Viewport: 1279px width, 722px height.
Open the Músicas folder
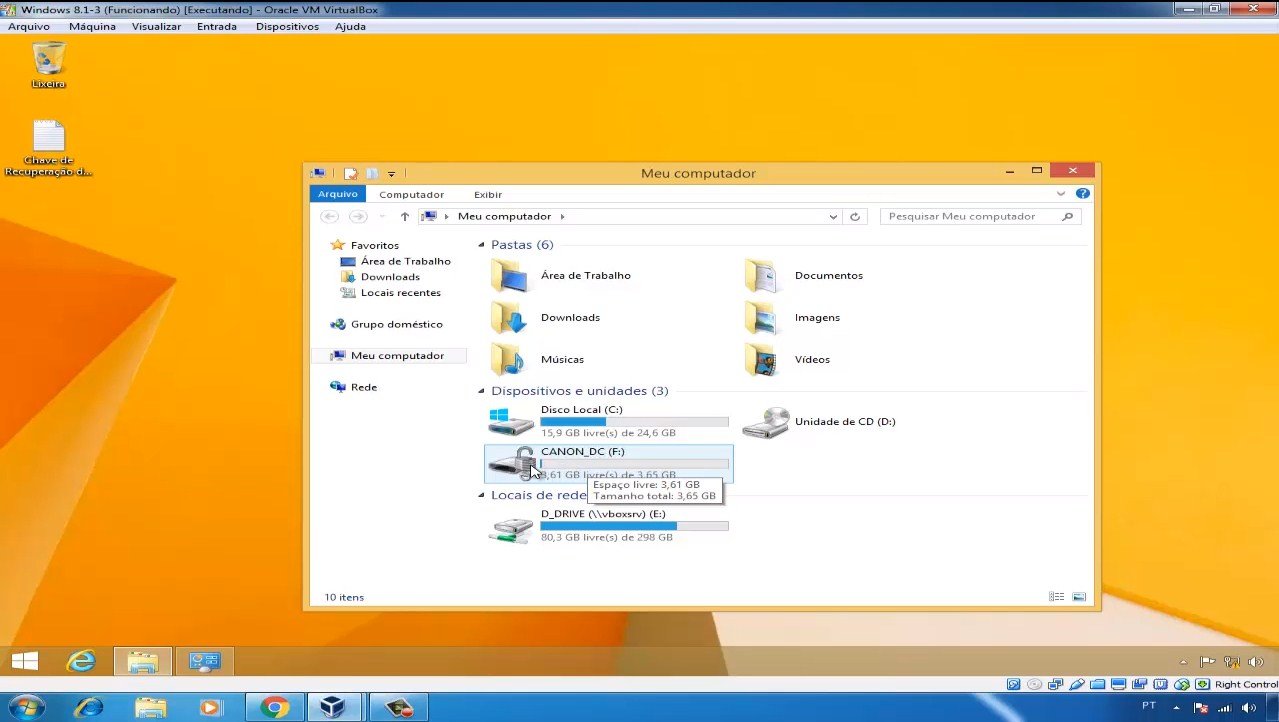pos(538,359)
